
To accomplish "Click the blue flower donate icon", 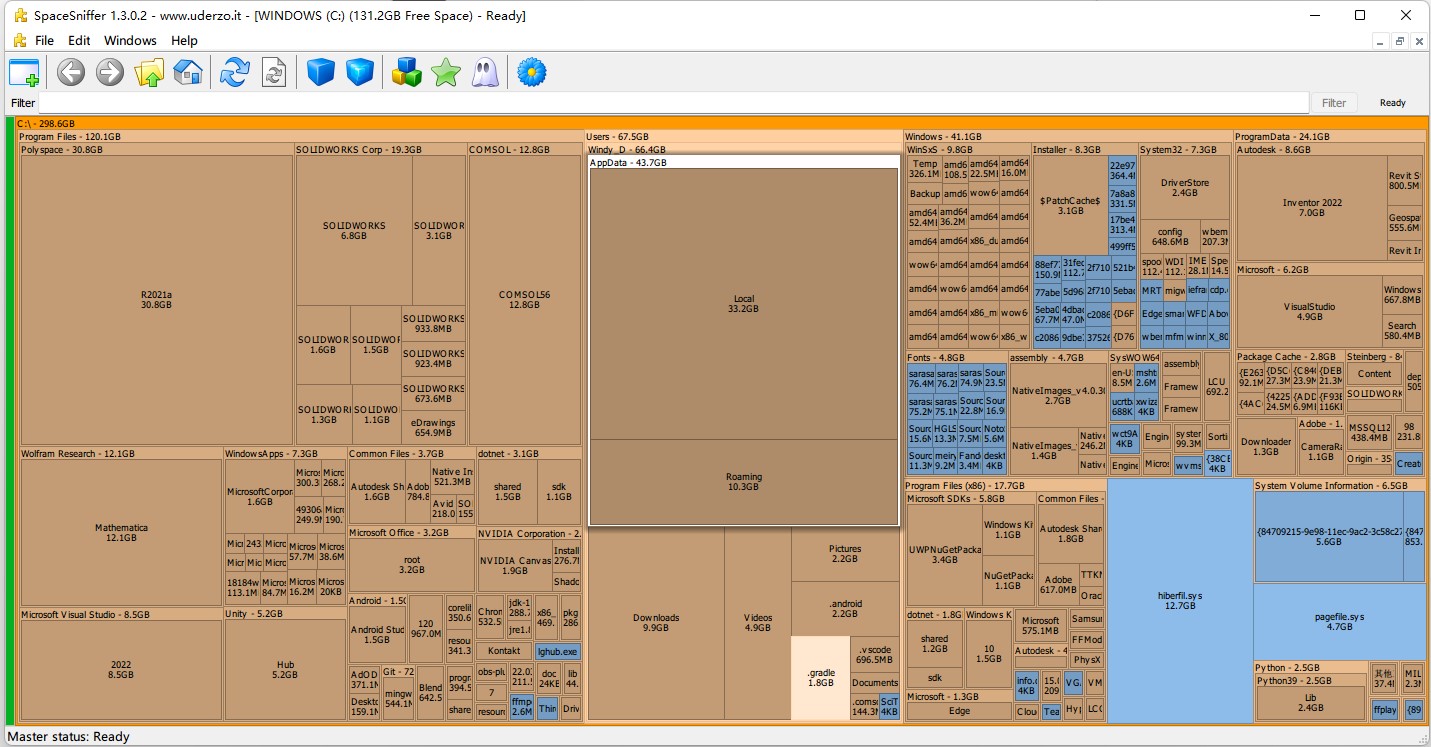I will [x=531, y=72].
